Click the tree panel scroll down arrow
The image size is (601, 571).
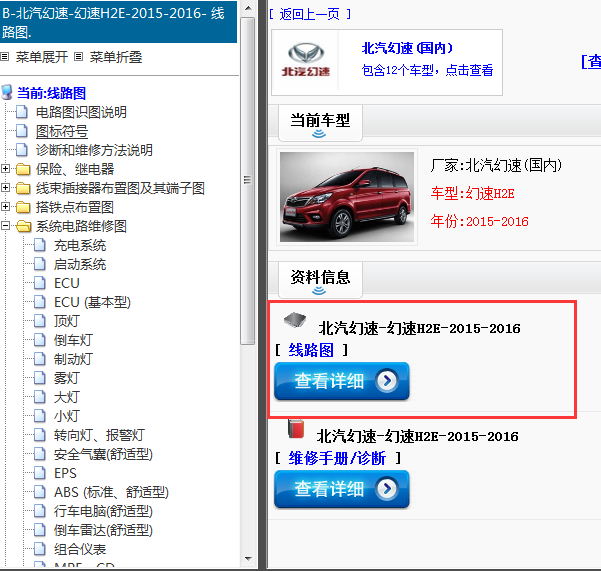click(x=248, y=559)
